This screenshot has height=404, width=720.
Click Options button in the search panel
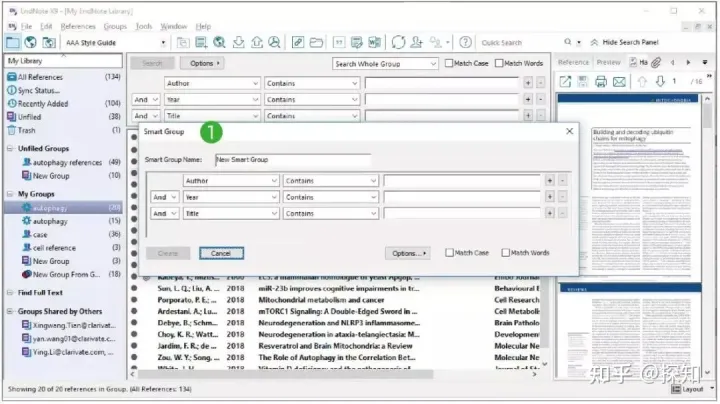click(x=204, y=63)
